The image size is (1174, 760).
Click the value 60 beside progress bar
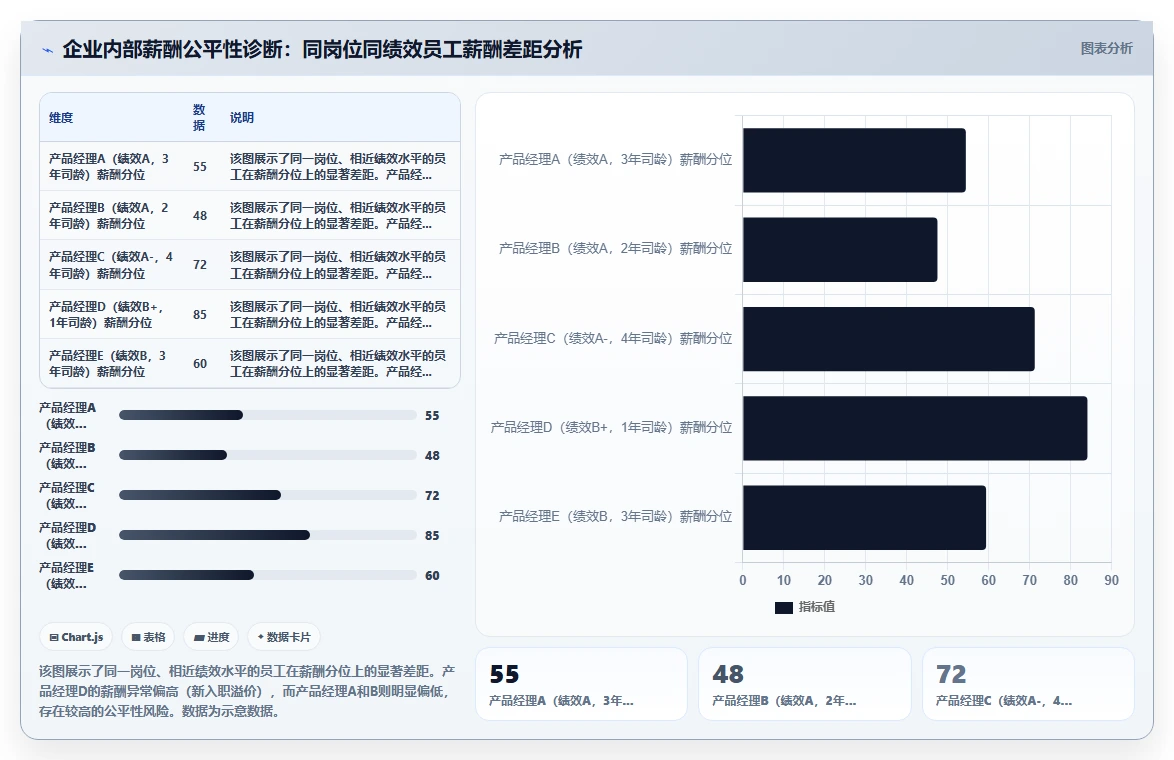coord(432,576)
